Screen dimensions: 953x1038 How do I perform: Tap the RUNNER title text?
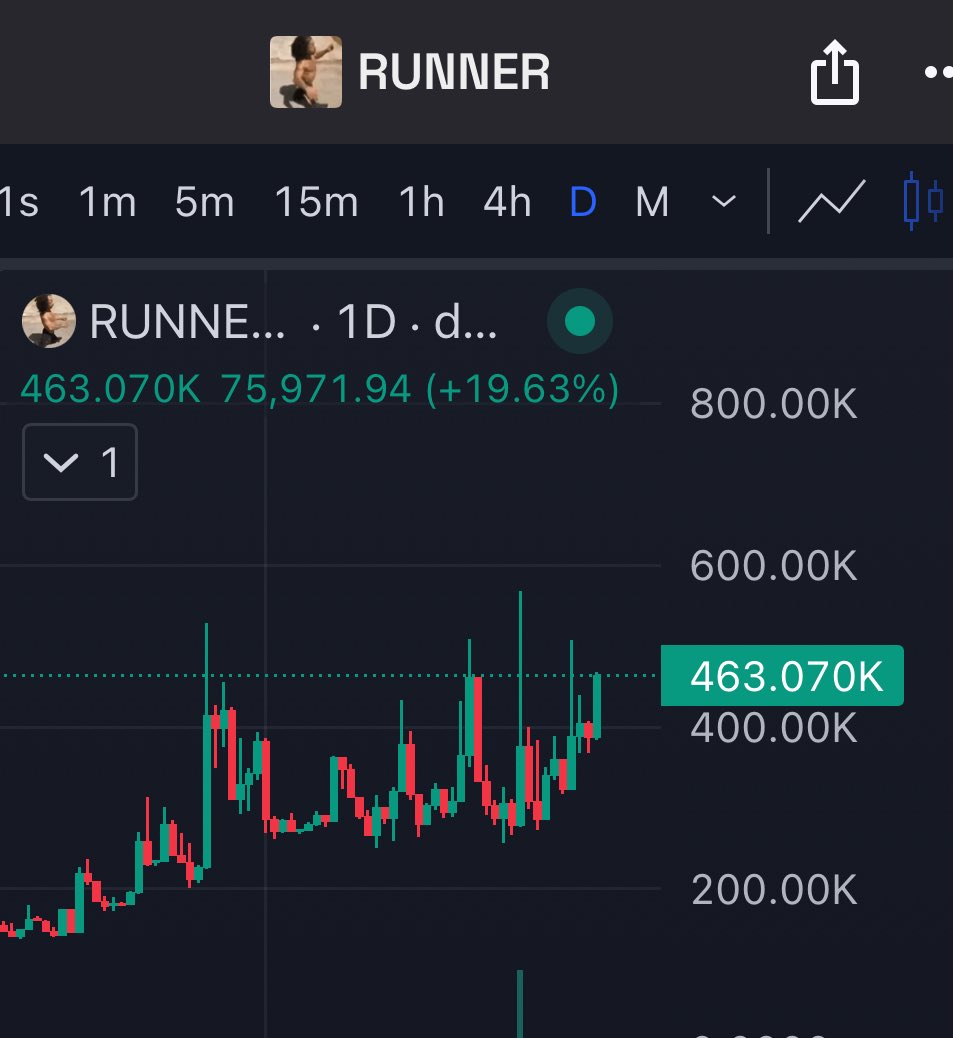pyautogui.click(x=453, y=72)
